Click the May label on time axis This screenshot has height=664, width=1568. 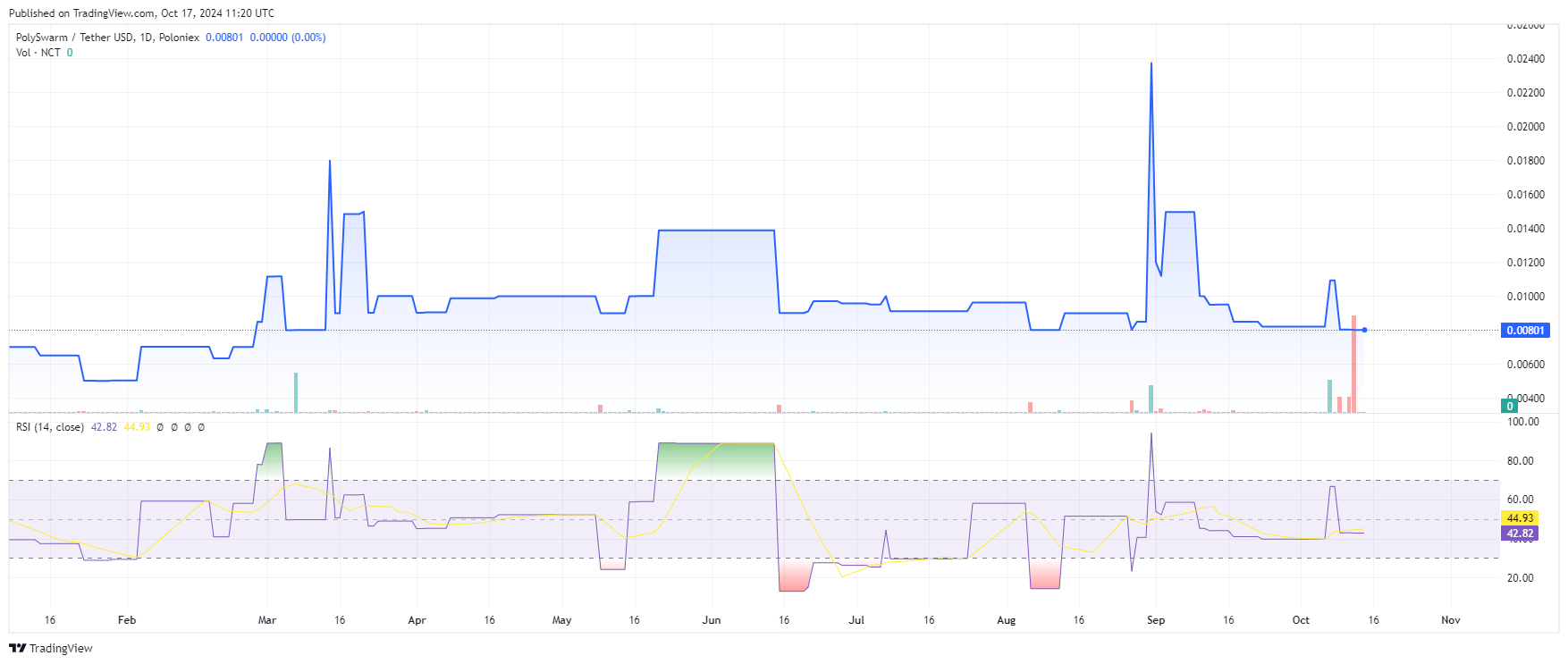click(561, 620)
